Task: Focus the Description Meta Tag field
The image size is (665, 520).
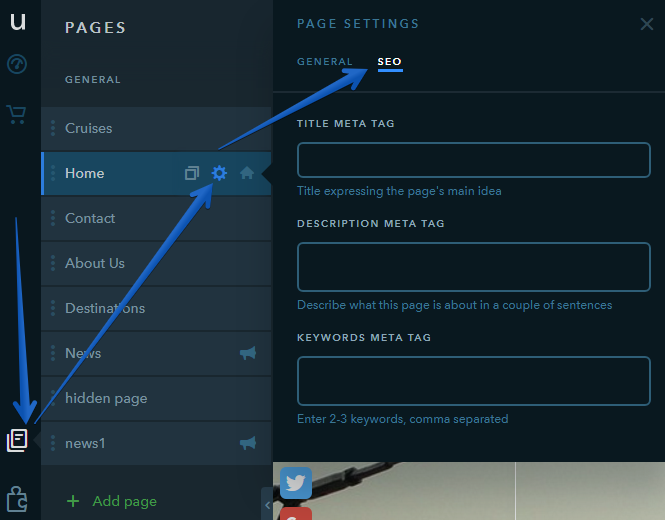Action: point(474,267)
